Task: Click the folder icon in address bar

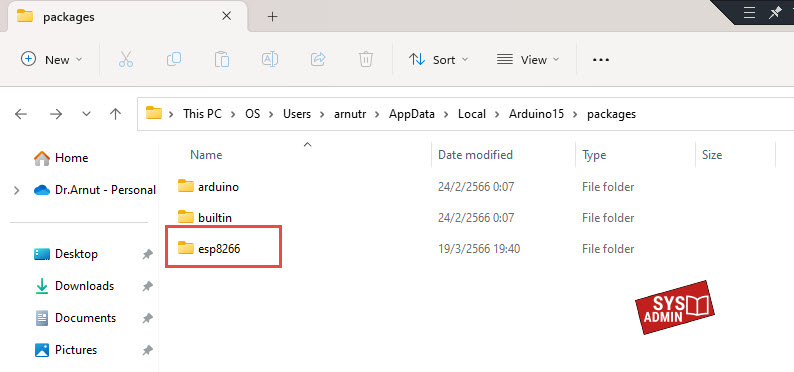Action: coord(153,113)
